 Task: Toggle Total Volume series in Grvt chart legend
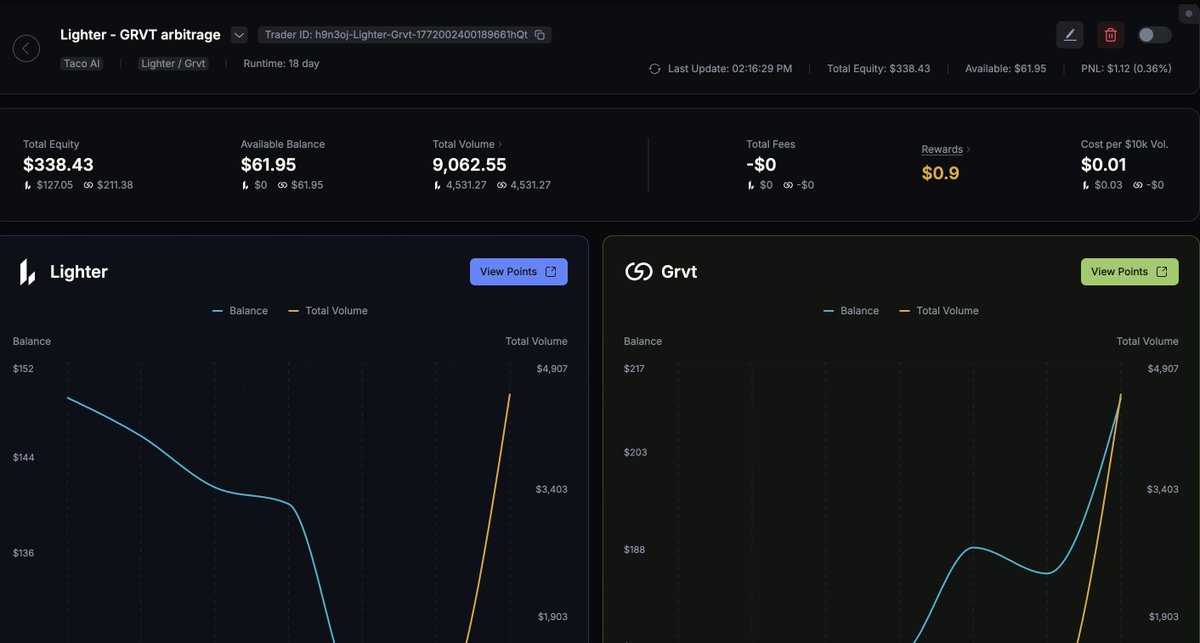939,311
